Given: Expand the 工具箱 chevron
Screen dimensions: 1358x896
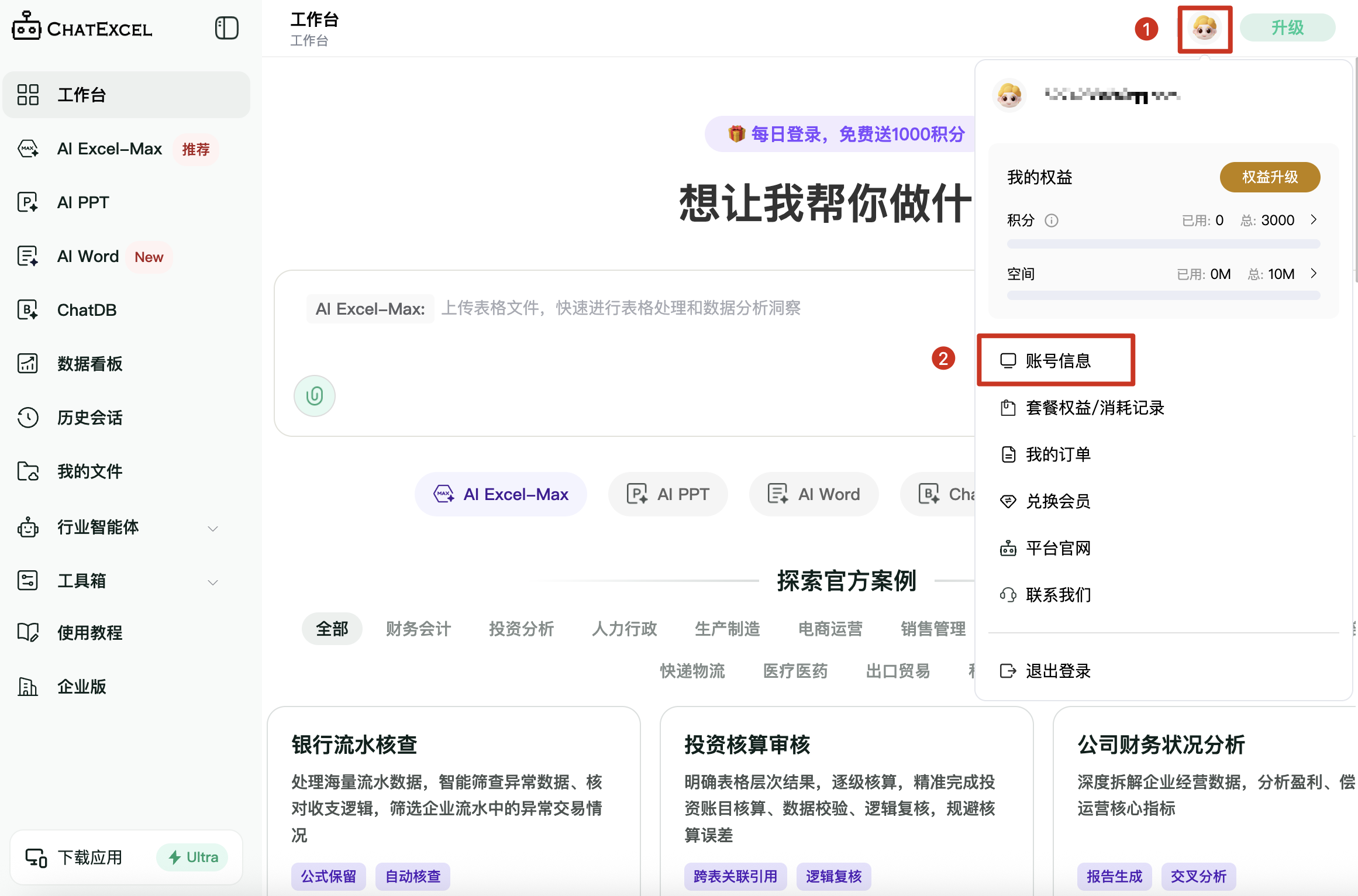Looking at the screenshot, I should pos(213,582).
